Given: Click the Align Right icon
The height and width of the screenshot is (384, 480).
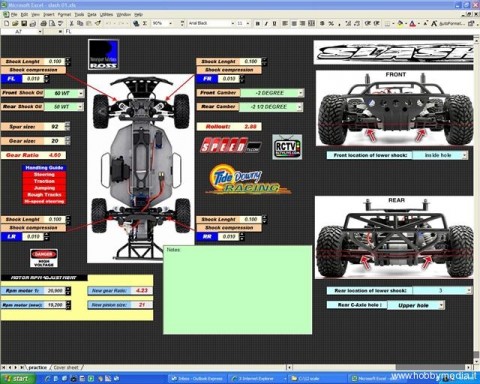Looking at the screenshot, I should click(x=303, y=23).
